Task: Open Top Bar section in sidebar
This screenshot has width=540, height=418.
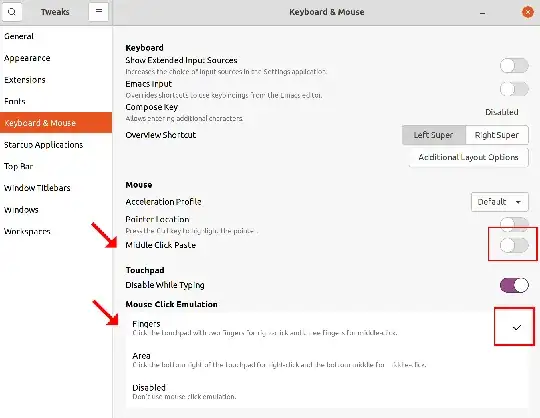Action: [x=56, y=166]
